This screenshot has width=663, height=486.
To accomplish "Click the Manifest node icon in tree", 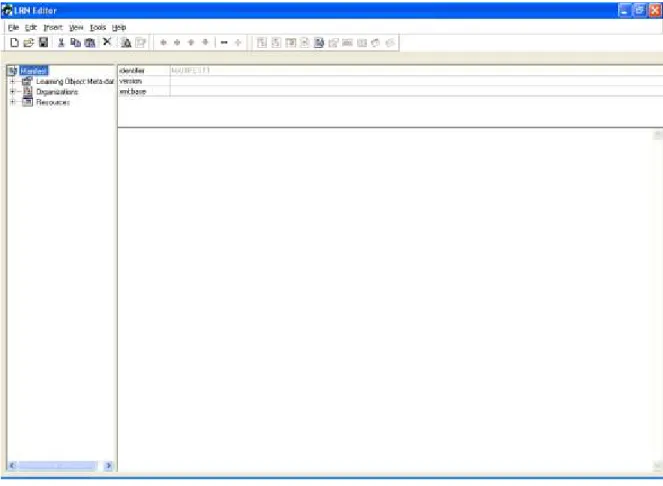I will pyautogui.click(x=12, y=71).
